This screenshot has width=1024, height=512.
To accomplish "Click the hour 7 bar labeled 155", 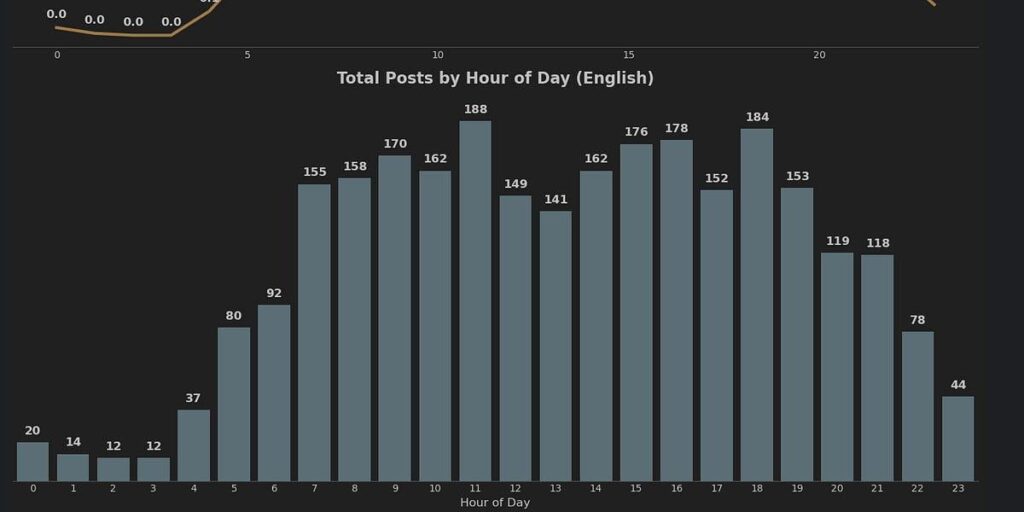I will (314, 332).
